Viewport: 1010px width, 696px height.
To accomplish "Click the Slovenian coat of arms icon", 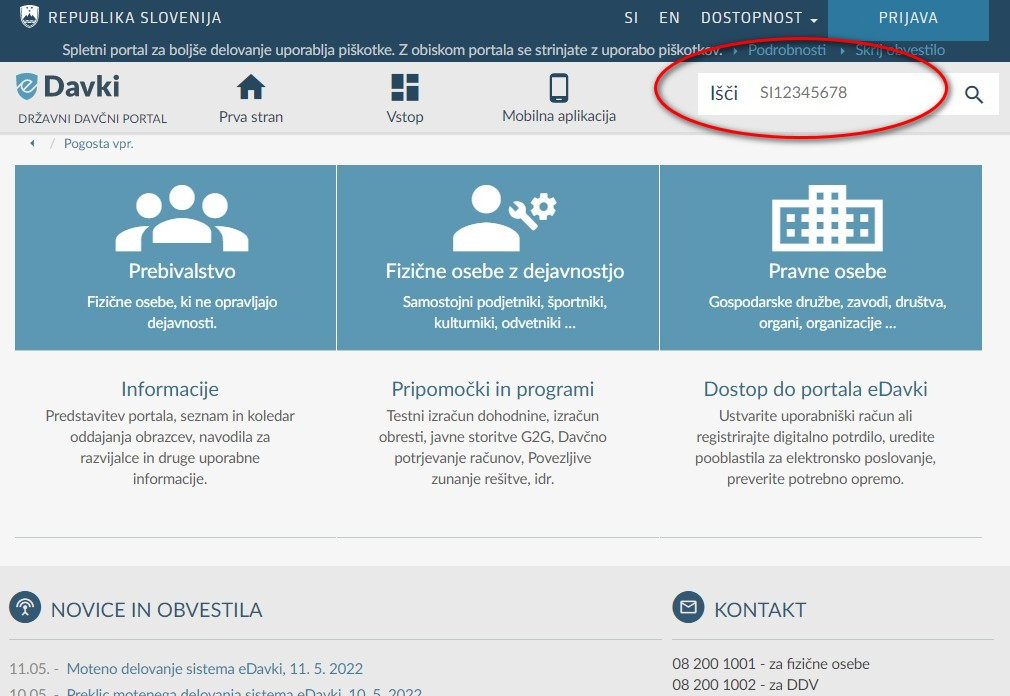I will [30, 17].
